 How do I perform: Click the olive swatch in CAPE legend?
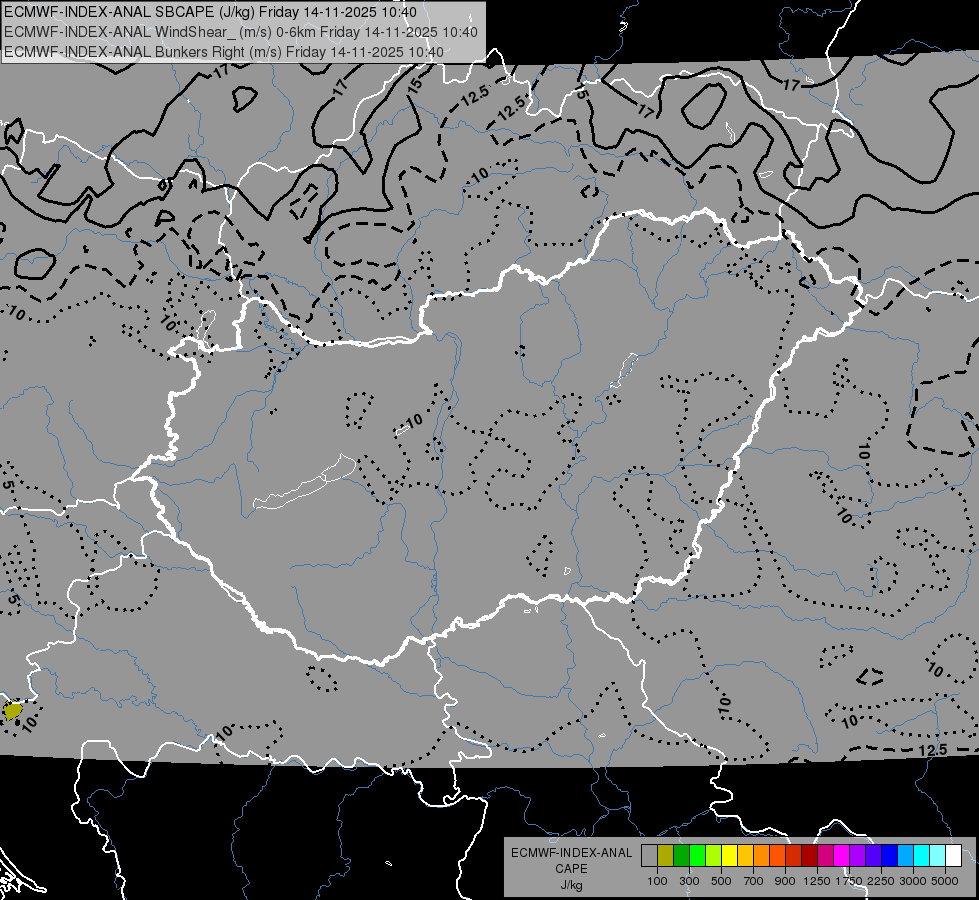(x=666, y=855)
